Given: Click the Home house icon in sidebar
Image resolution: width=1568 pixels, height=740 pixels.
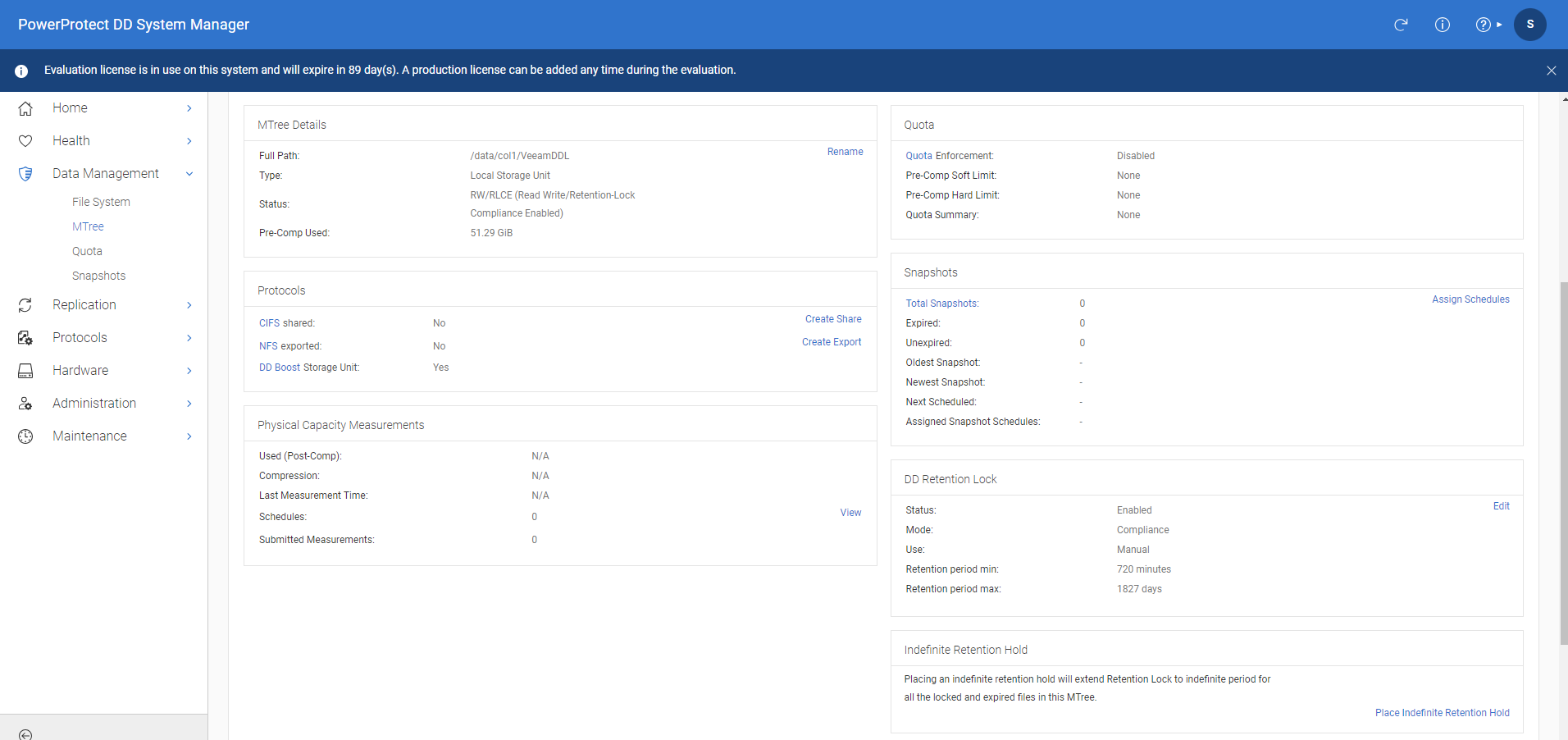Looking at the screenshot, I should [25, 108].
